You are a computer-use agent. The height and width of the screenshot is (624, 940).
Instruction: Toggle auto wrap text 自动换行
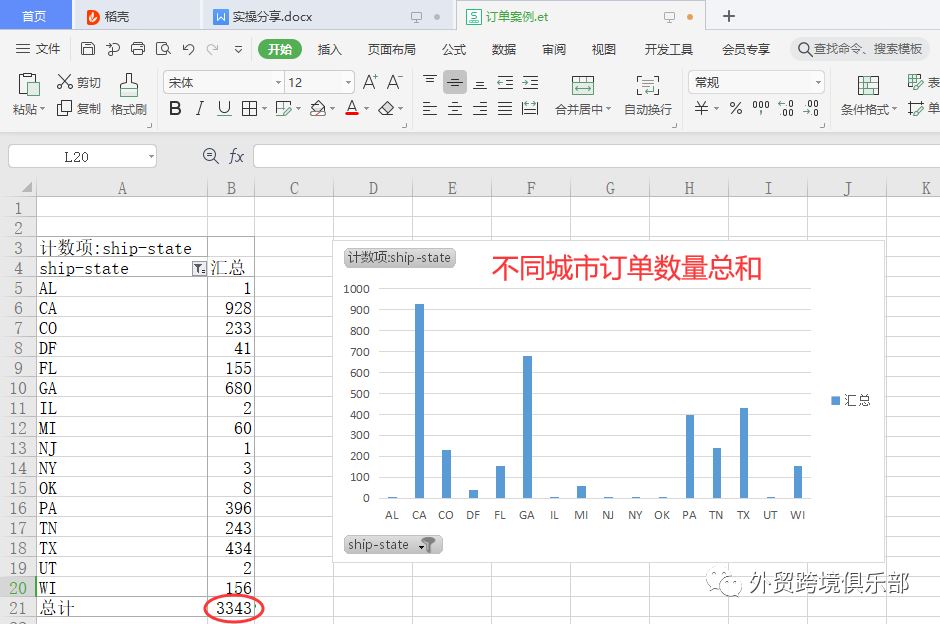click(647, 94)
